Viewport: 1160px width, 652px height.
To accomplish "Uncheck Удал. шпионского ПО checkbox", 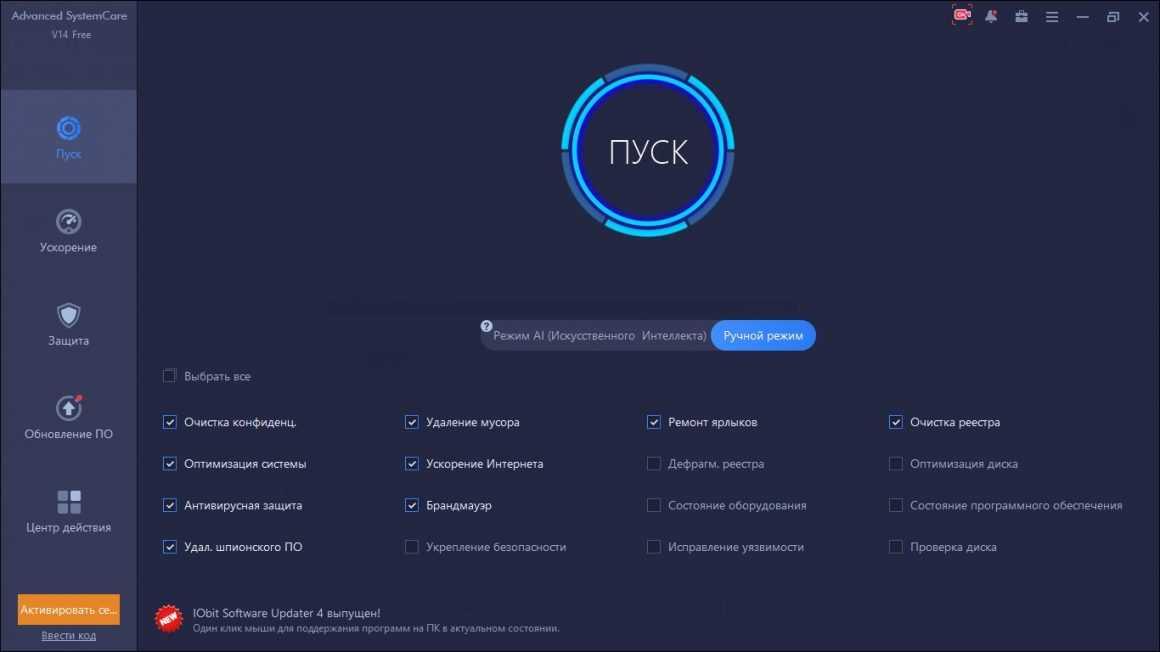I will [x=169, y=547].
